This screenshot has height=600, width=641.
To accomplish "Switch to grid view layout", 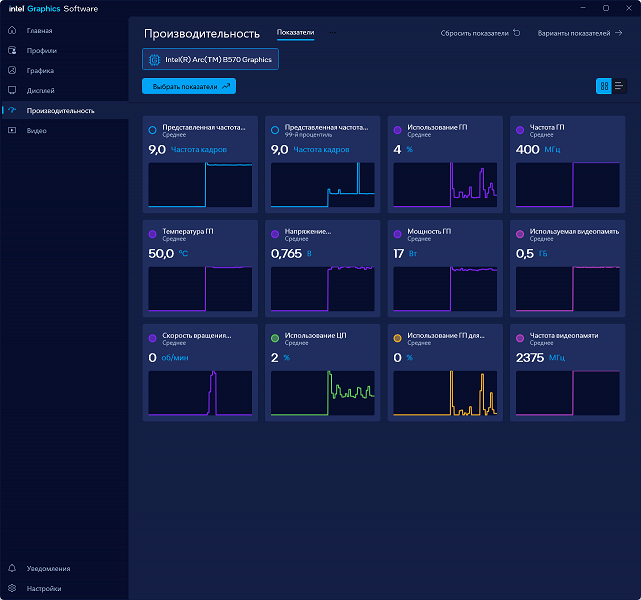I will (604, 86).
